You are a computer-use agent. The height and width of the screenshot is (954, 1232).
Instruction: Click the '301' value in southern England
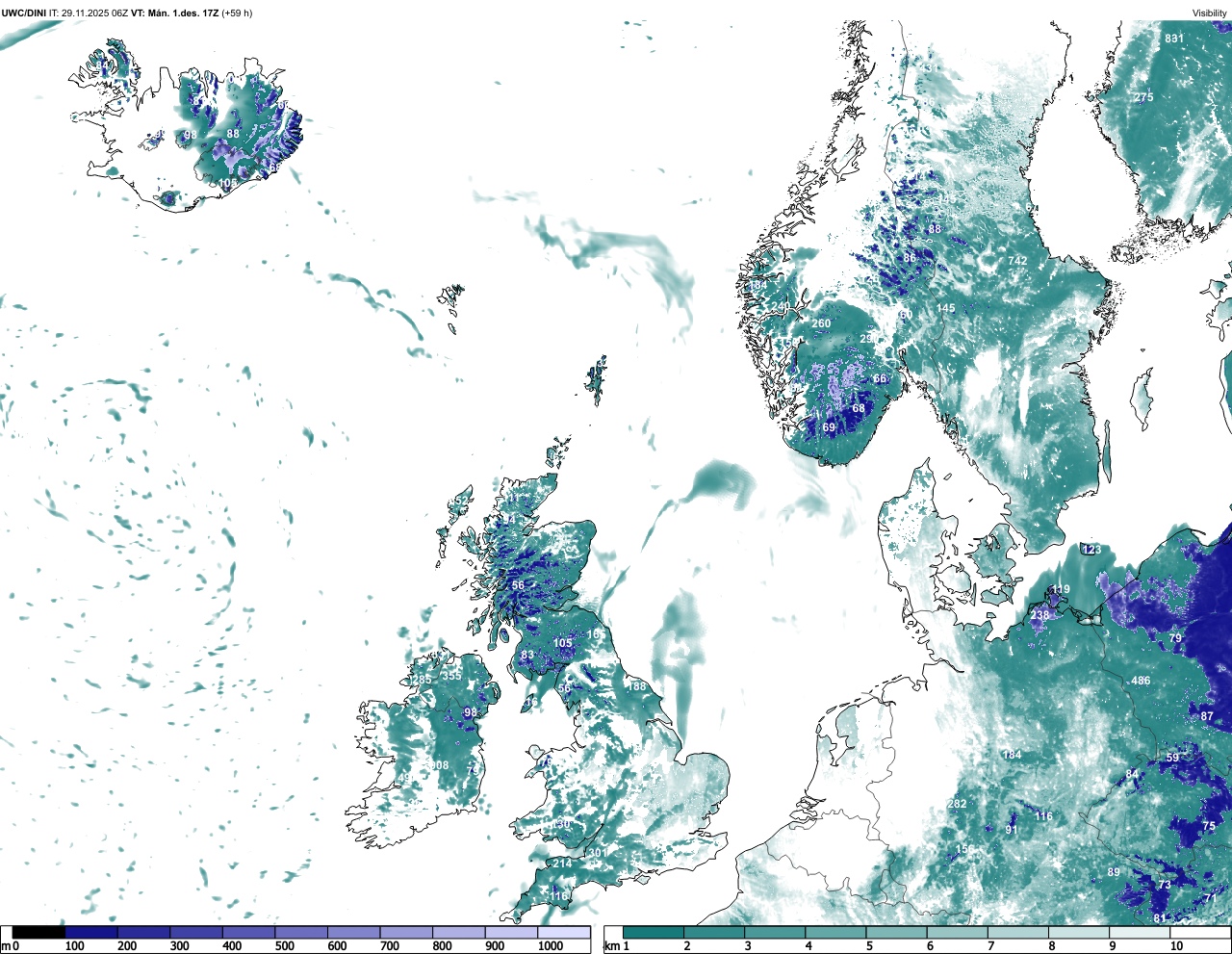click(x=598, y=853)
